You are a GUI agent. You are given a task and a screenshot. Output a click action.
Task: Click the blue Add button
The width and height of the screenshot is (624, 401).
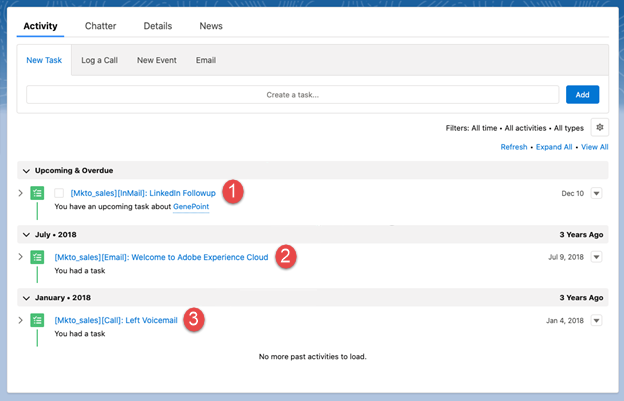tap(582, 95)
